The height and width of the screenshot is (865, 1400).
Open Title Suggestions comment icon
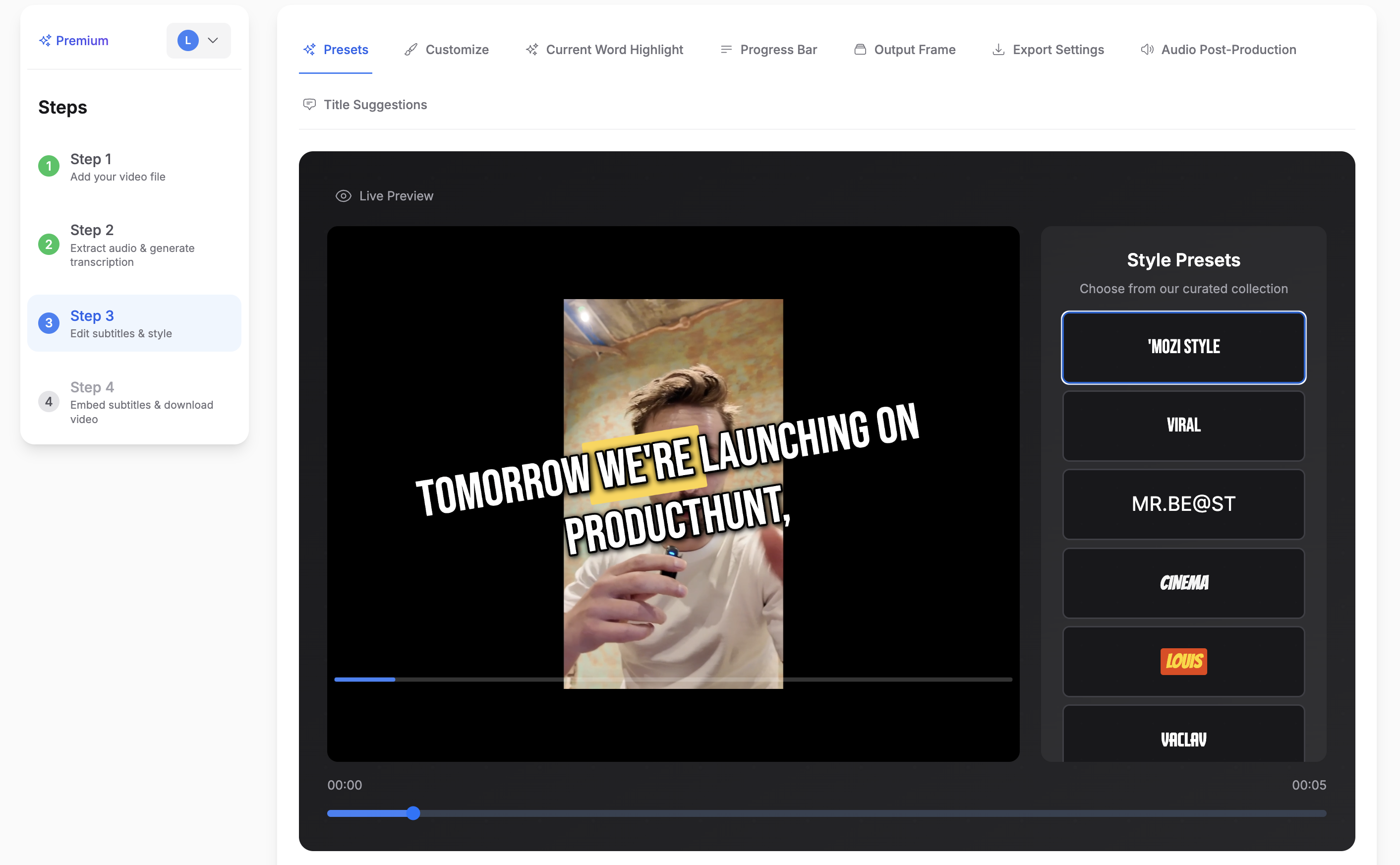point(309,104)
